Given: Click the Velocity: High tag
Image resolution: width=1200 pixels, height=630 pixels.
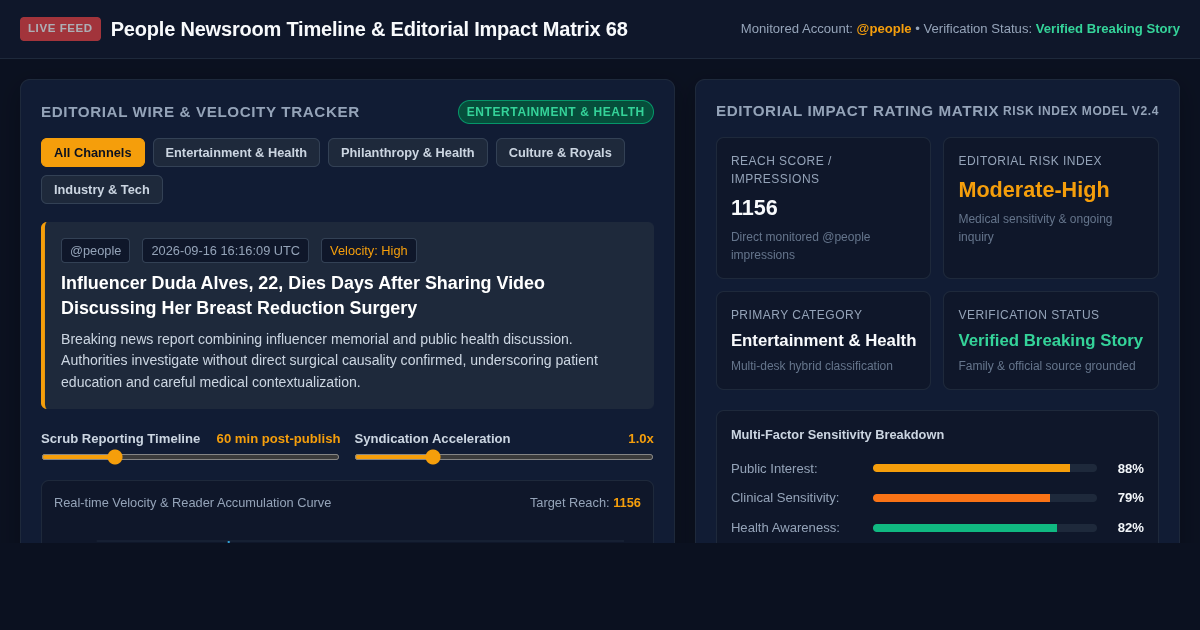Looking at the screenshot, I should tap(369, 250).
